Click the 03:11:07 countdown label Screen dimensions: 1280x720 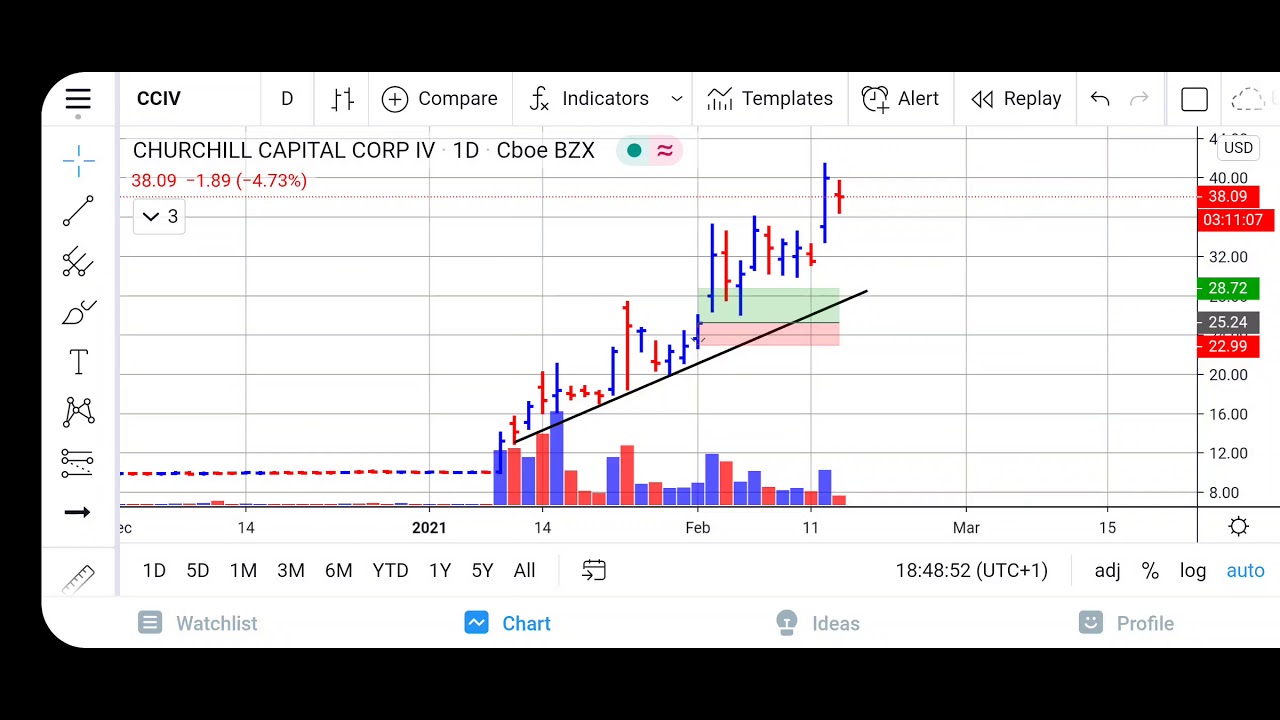point(1236,219)
